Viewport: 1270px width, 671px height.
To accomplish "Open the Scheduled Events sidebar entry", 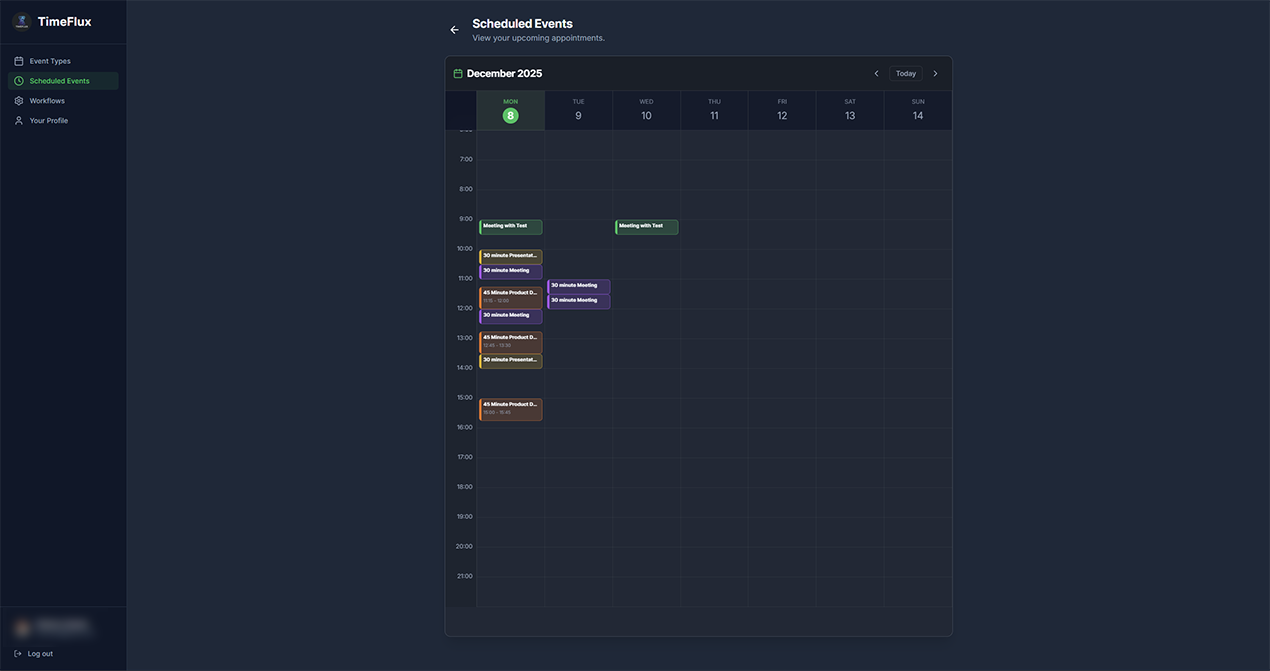I will [x=62, y=80].
